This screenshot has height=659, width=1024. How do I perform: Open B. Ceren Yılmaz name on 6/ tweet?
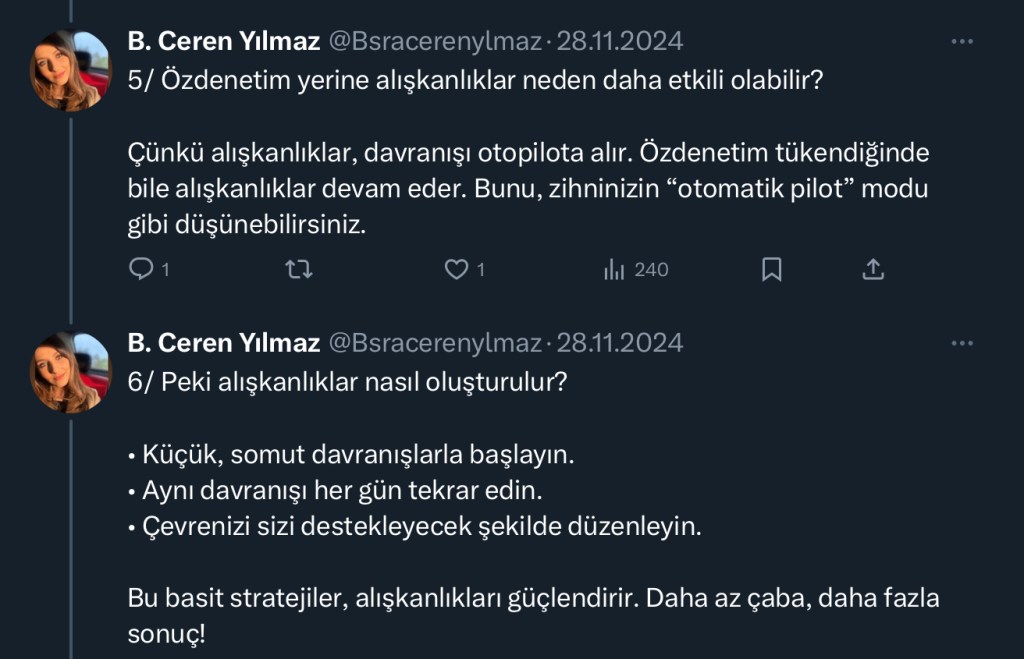[x=224, y=343]
